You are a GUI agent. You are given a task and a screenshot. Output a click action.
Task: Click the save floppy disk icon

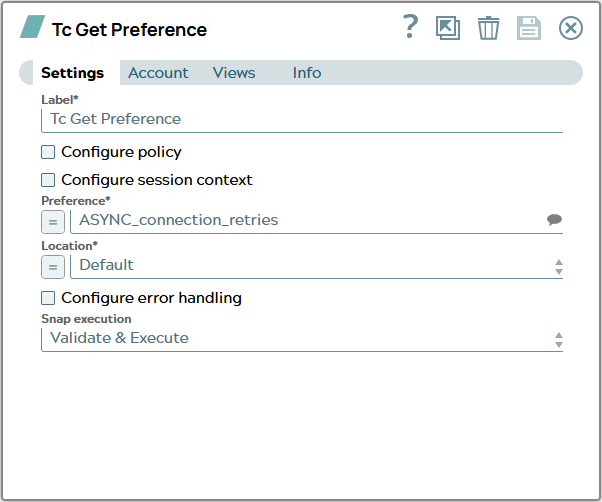point(529,28)
